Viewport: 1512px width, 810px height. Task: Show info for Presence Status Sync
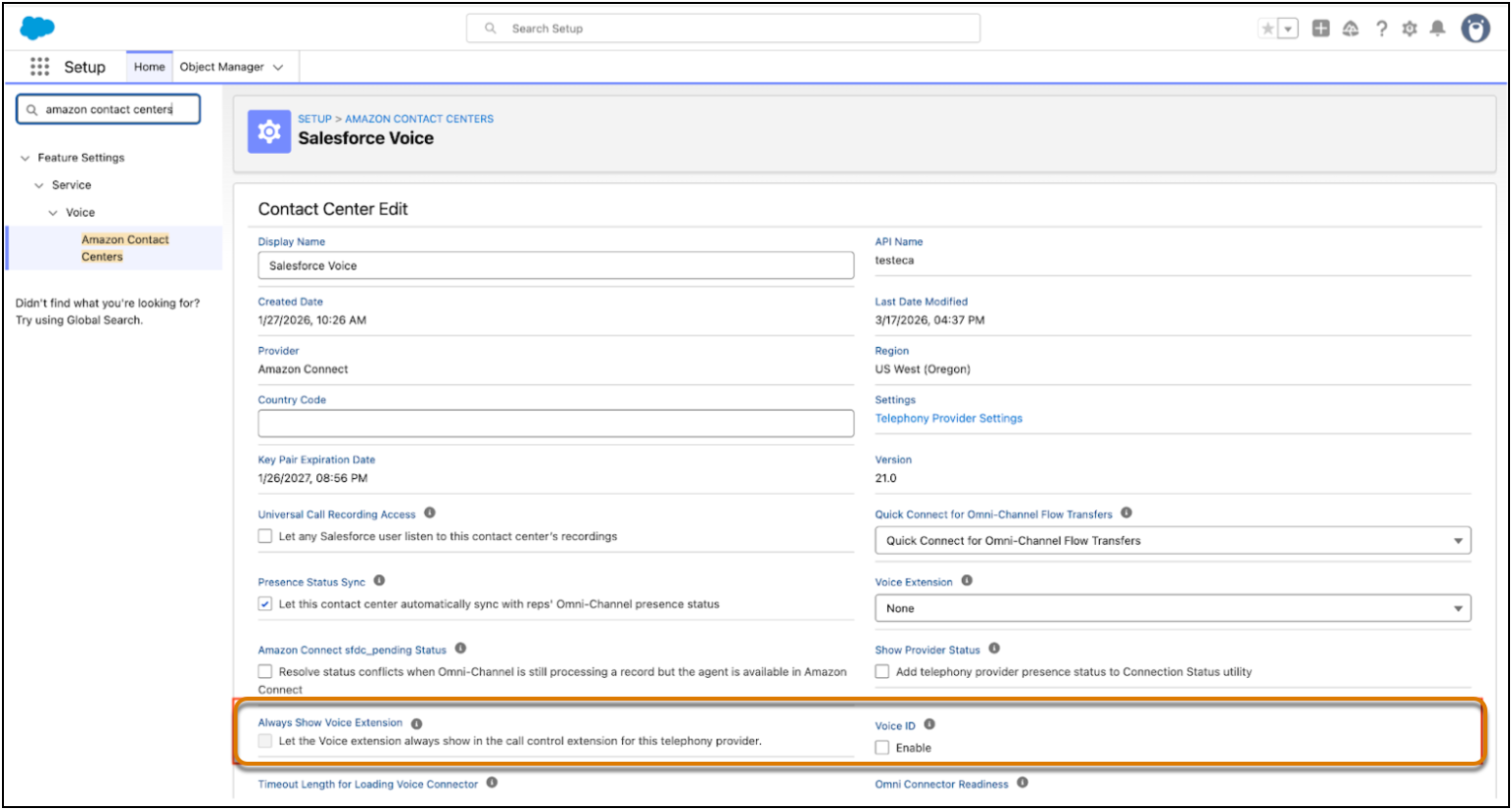pos(379,580)
